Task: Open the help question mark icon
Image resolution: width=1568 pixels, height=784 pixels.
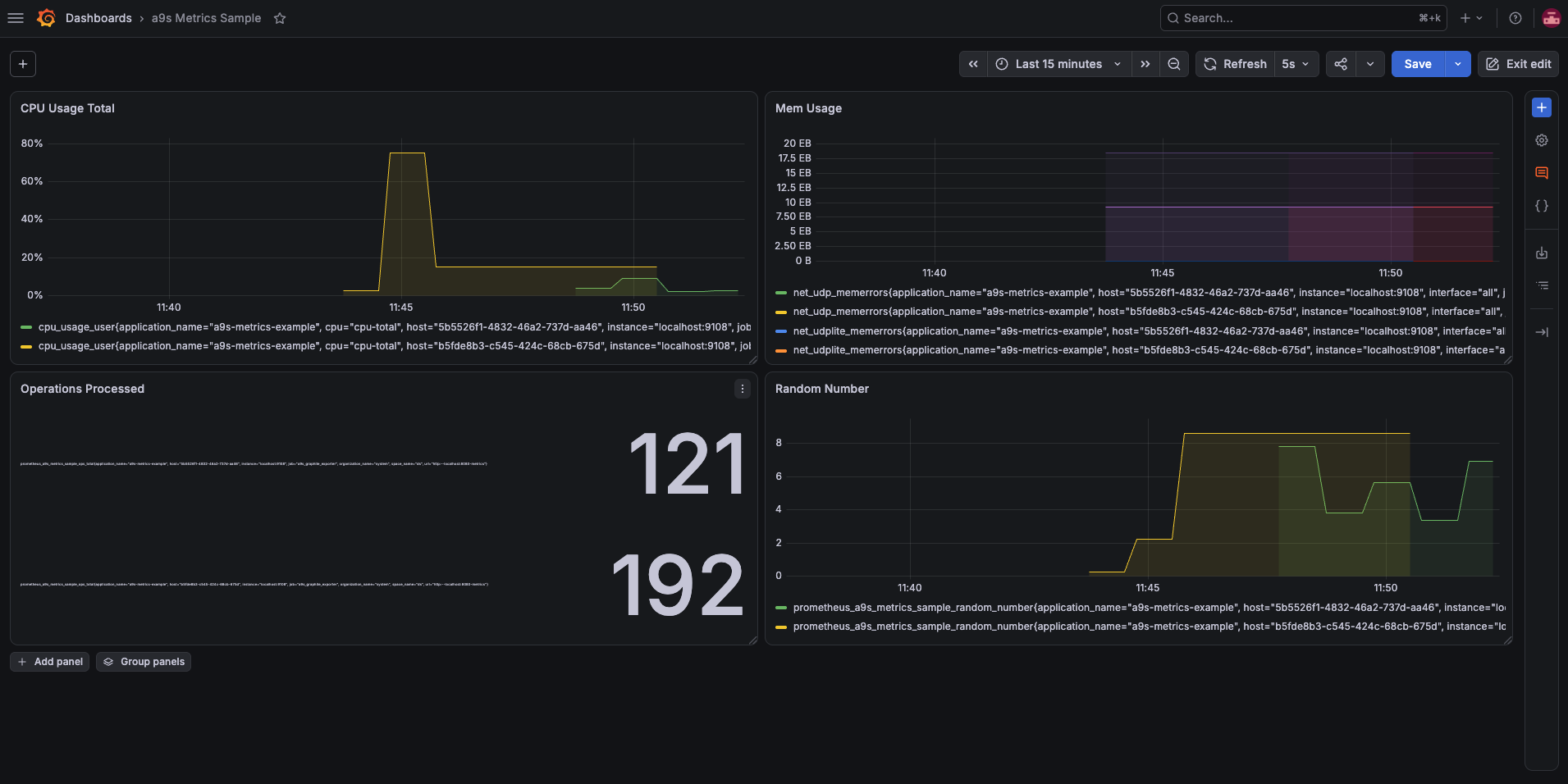Action: [1515, 18]
